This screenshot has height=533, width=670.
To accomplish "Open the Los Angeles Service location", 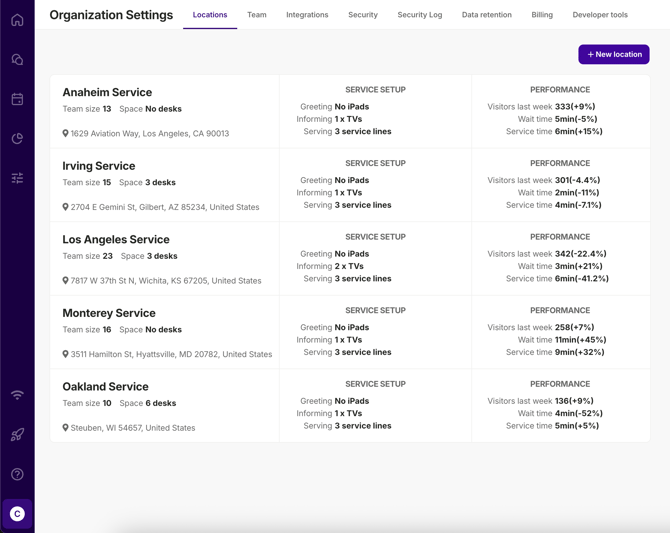I will [x=116, y=239].
